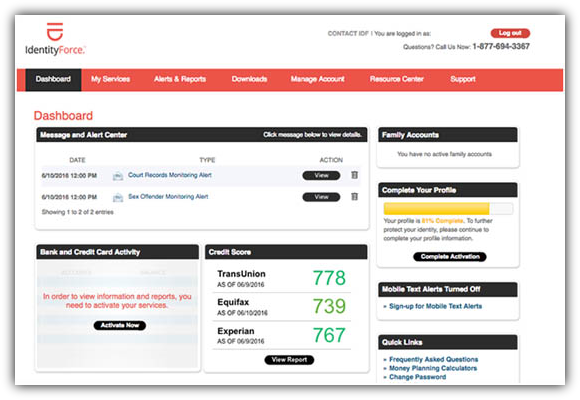This screenshot has width=580, height=400.
Task: Click the Court Records alert envelope icon
Action: coord(118,176)
